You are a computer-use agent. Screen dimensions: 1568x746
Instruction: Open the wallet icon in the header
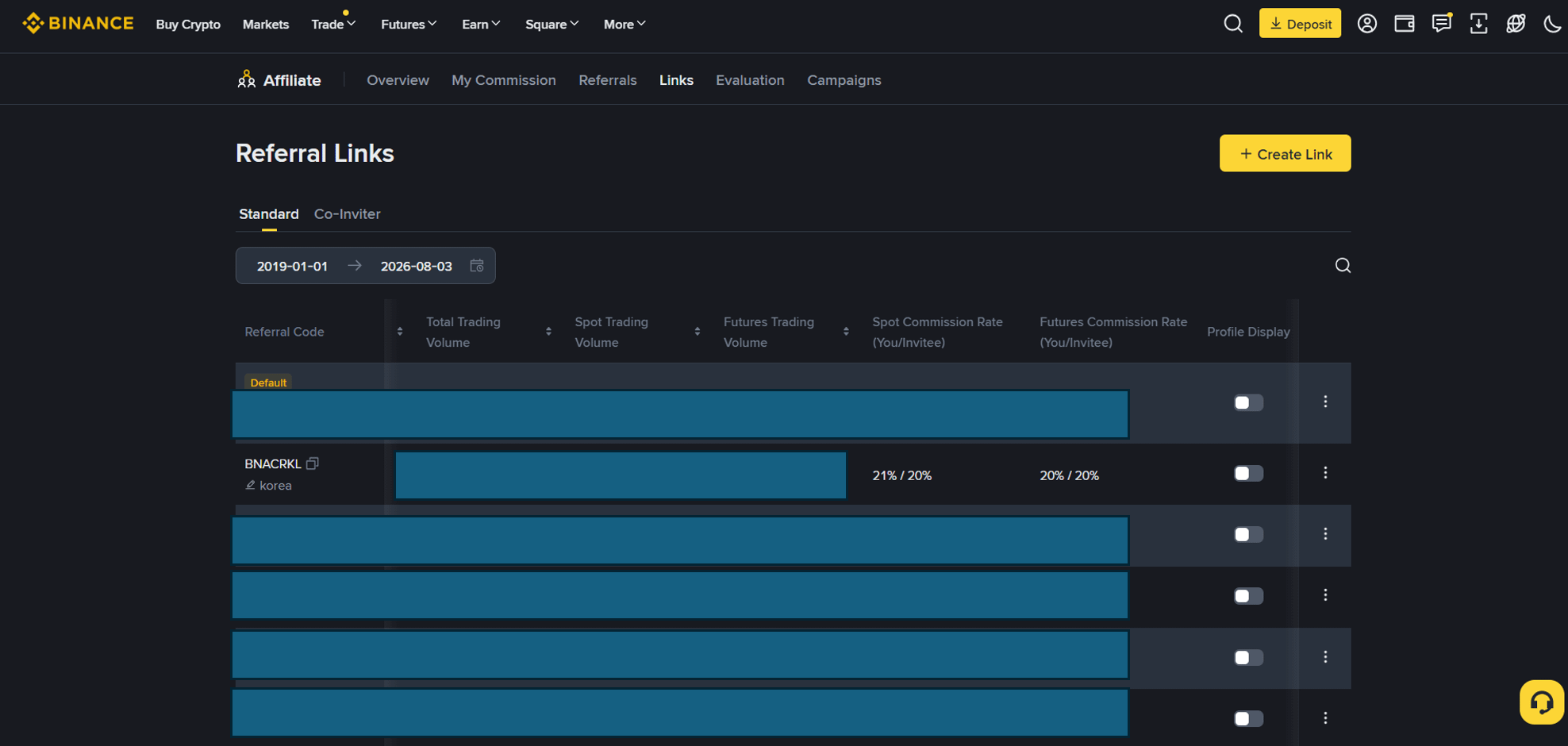coord(1404,24)
